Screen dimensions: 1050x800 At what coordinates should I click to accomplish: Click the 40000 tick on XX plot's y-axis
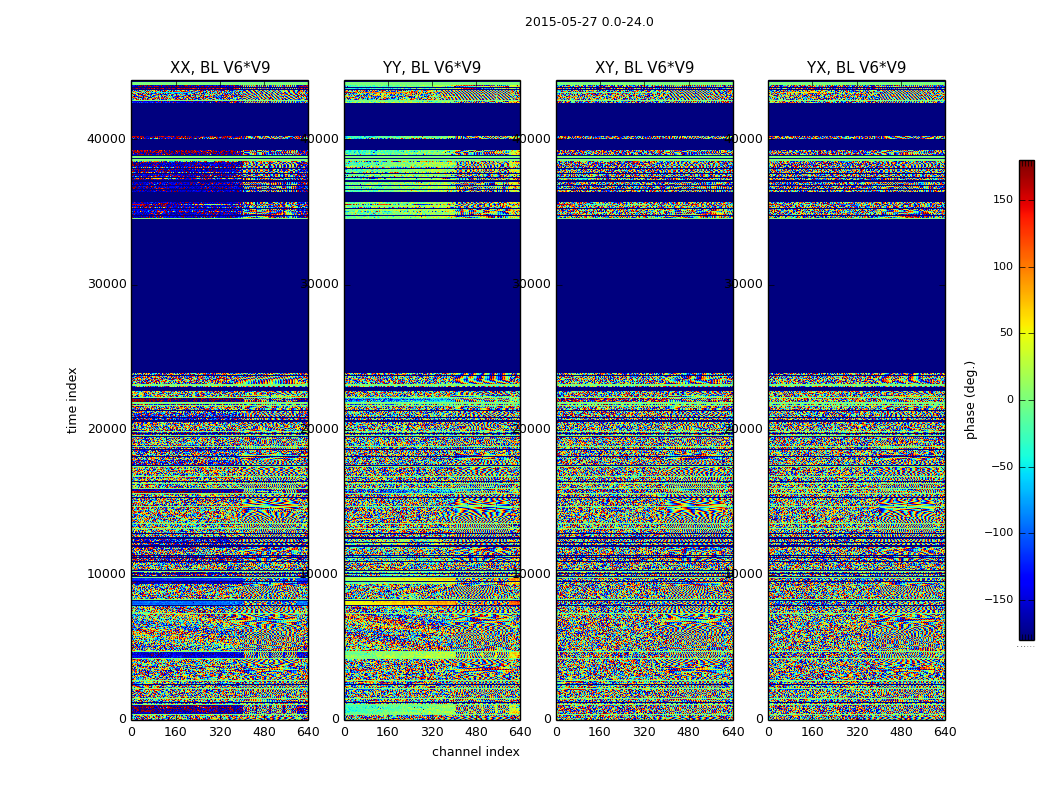click(x=107, y=138)
